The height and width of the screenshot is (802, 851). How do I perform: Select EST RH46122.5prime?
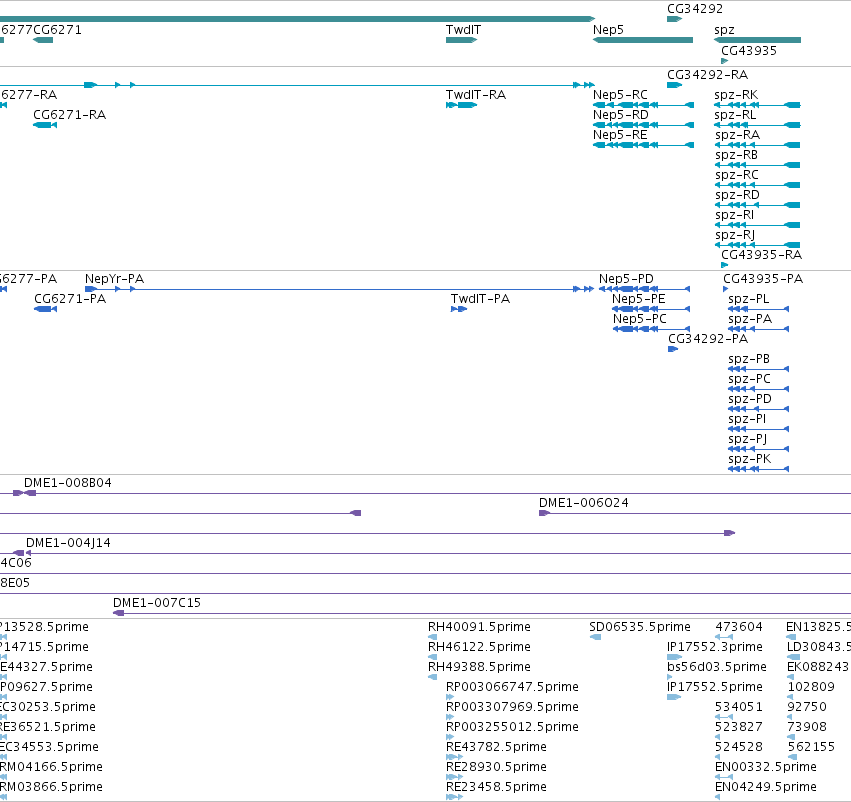(433, 657)
